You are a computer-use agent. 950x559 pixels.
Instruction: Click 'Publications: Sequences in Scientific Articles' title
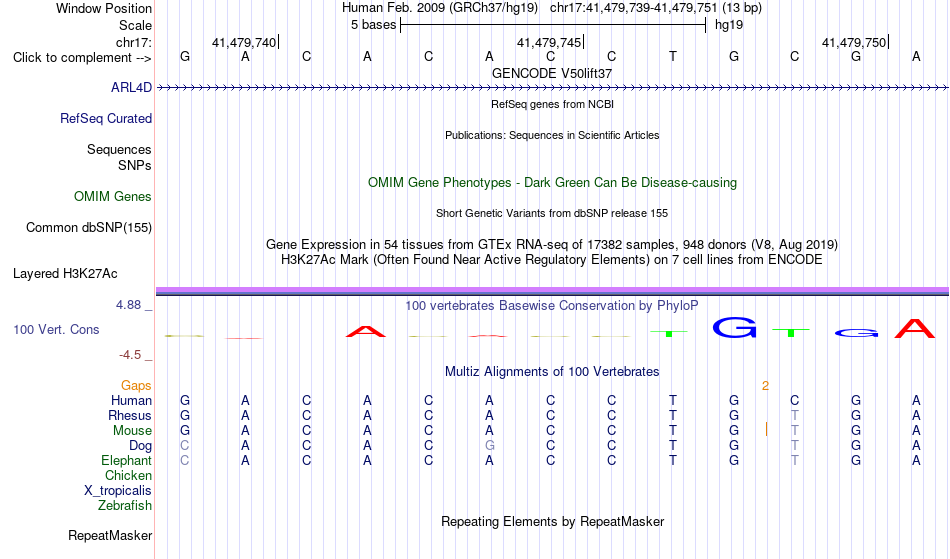pyautogui.click(x=552, y=135)
